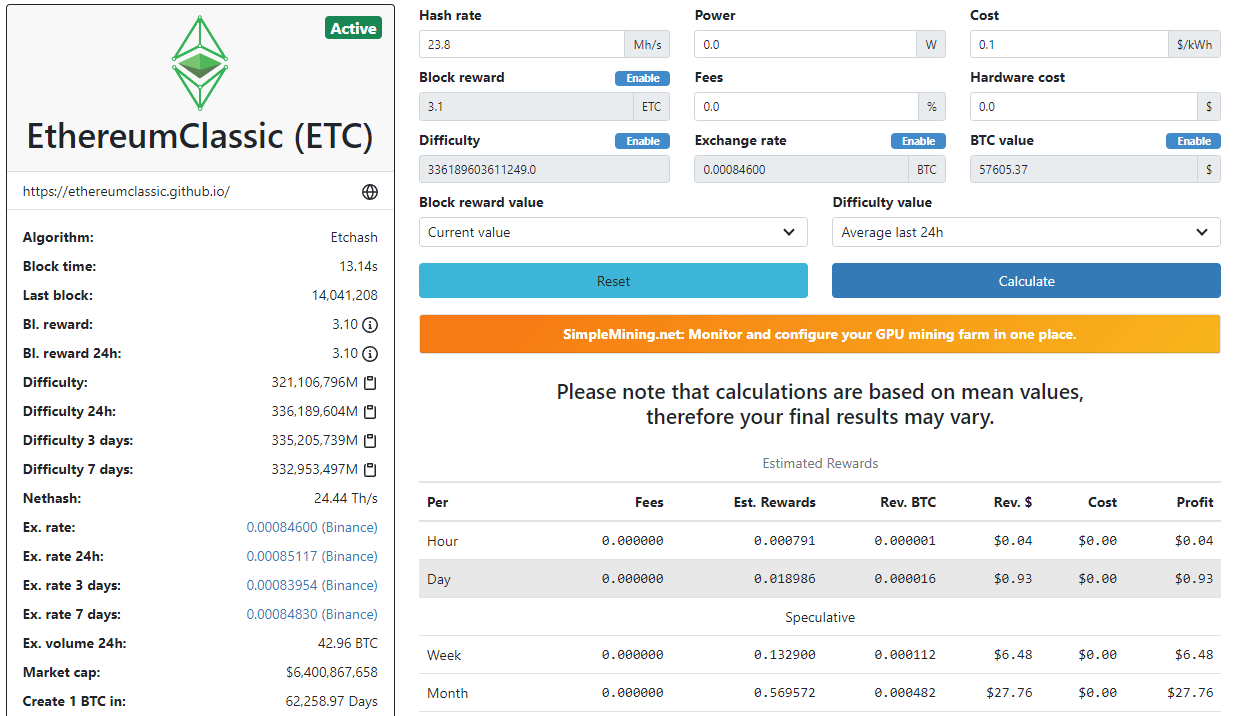Screen dimensions: 1245x716
Task: Toggle Enable for Block reward field
Action: pos(642,78)
